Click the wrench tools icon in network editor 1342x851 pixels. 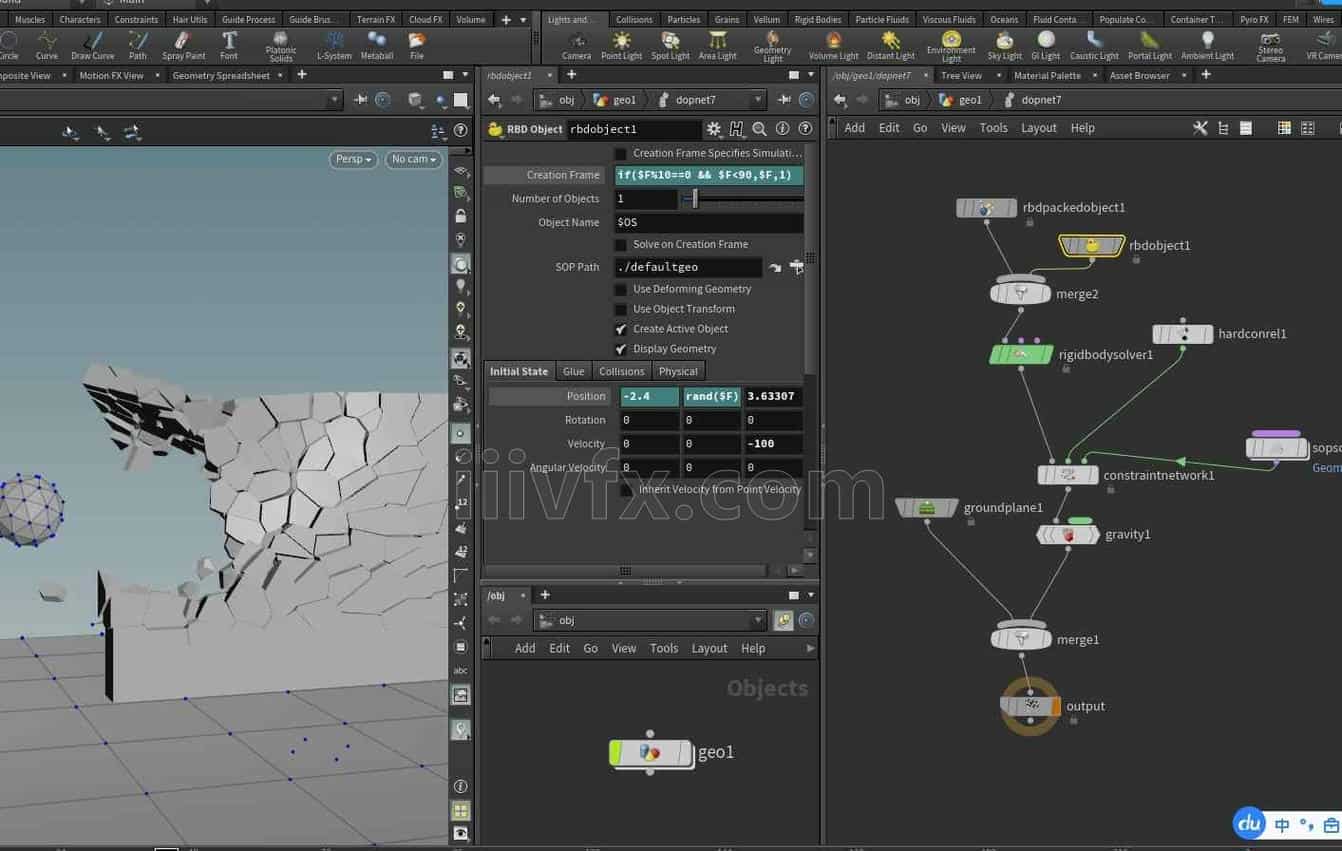(x=1201, y=128)
